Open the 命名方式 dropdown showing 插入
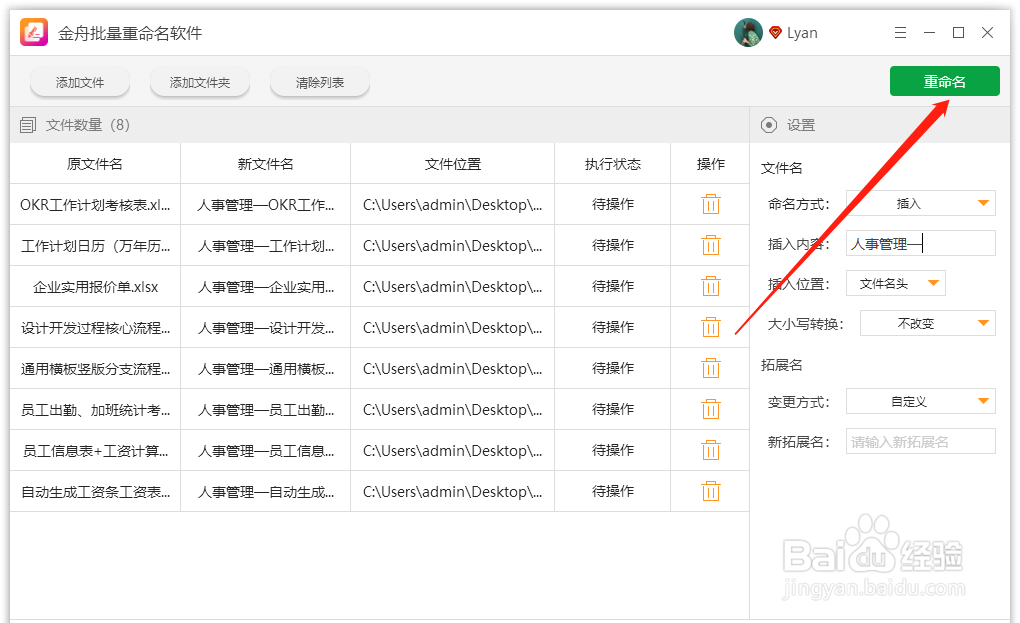 coord(920,203)
